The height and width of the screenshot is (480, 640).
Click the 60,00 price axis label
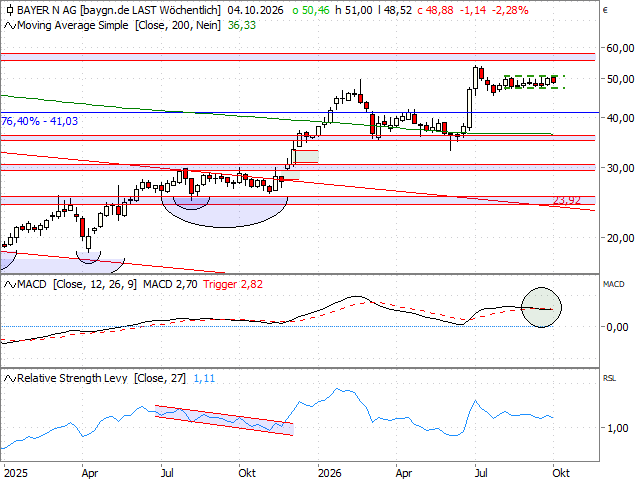[620, 48]
